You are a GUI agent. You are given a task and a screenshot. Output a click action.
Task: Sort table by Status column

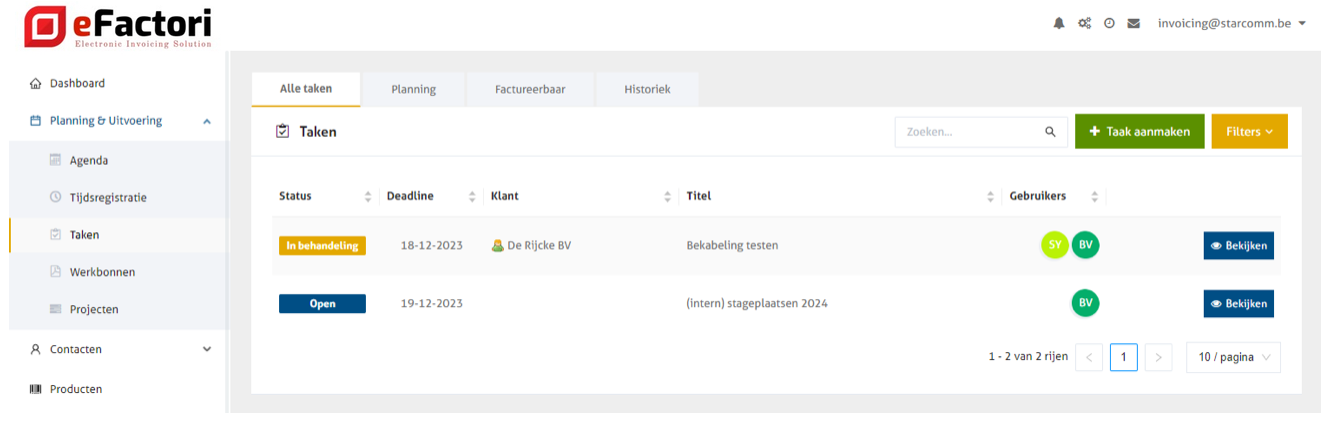coord(367,196)
